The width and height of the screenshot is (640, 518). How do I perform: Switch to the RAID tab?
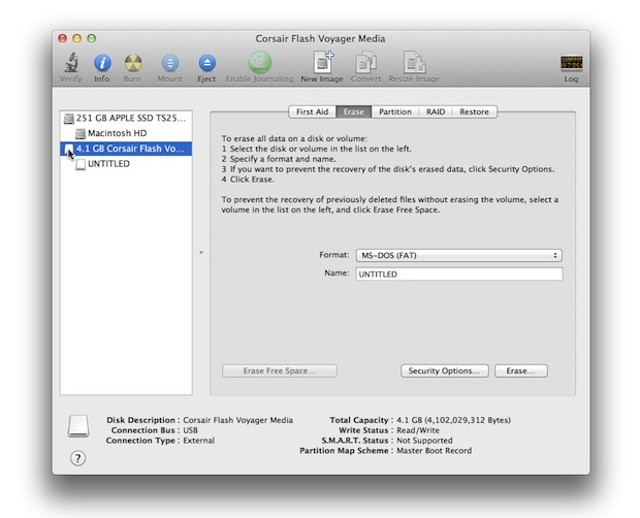click(x=436, y=112)
